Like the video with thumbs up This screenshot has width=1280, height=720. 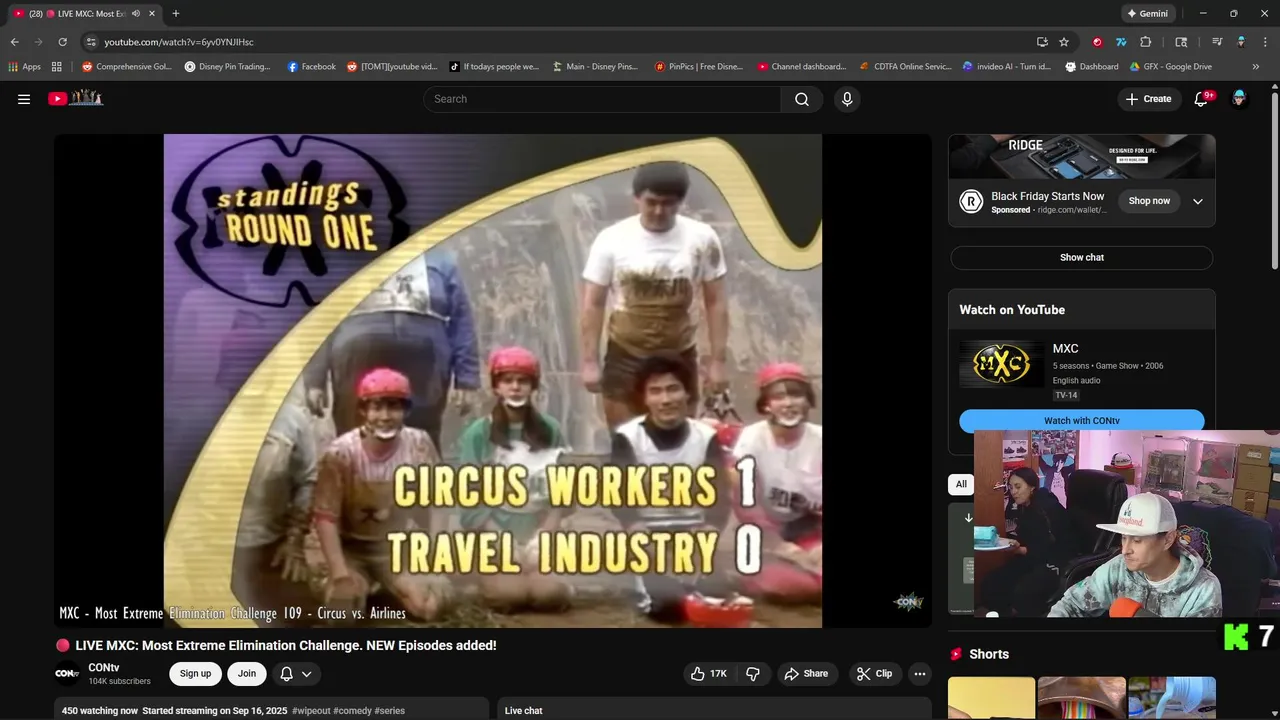pos(708,674)
